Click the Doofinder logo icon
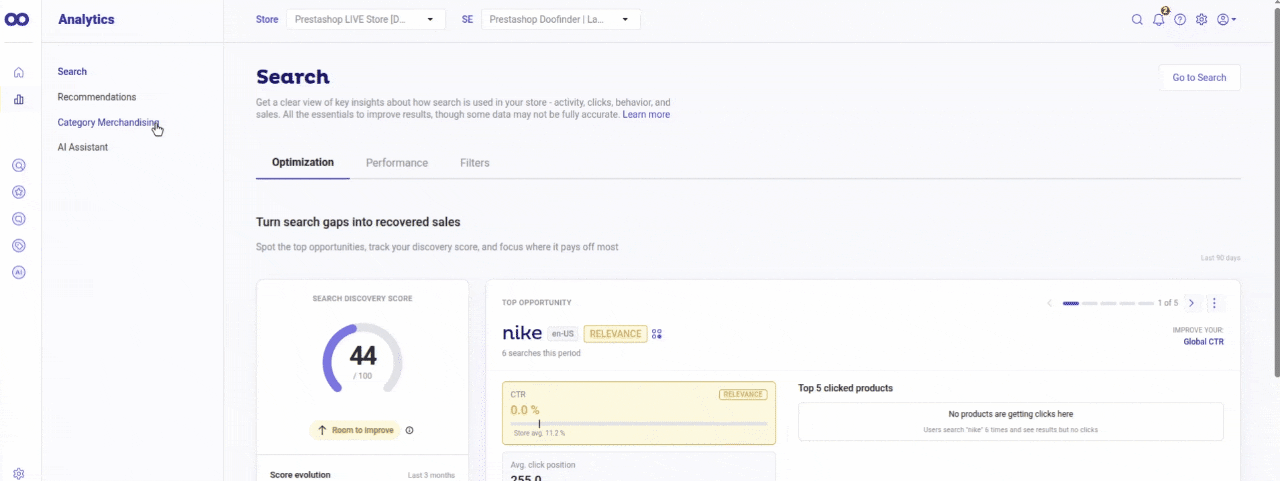Screen dimensions: 1280x481 [x=17, y=20]
